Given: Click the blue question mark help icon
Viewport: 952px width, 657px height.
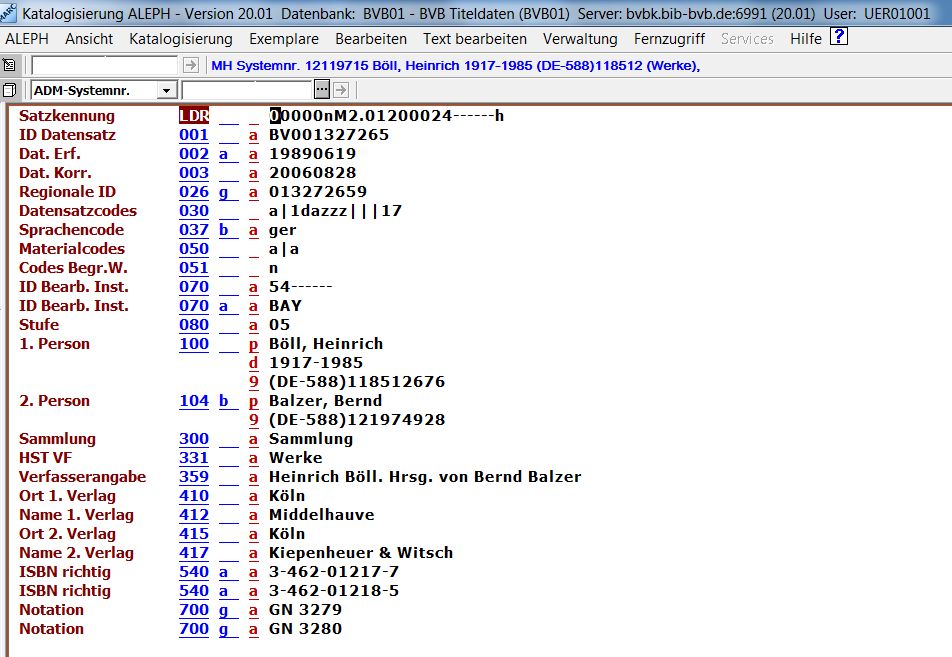Looking at the screenshot, I should tap(839, 38).
